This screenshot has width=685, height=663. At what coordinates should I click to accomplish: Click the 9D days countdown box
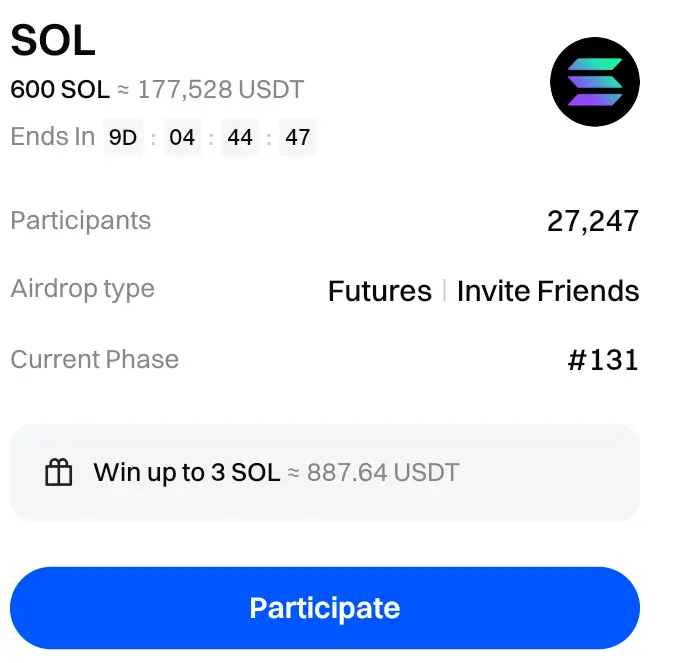(x=123, y=138)
